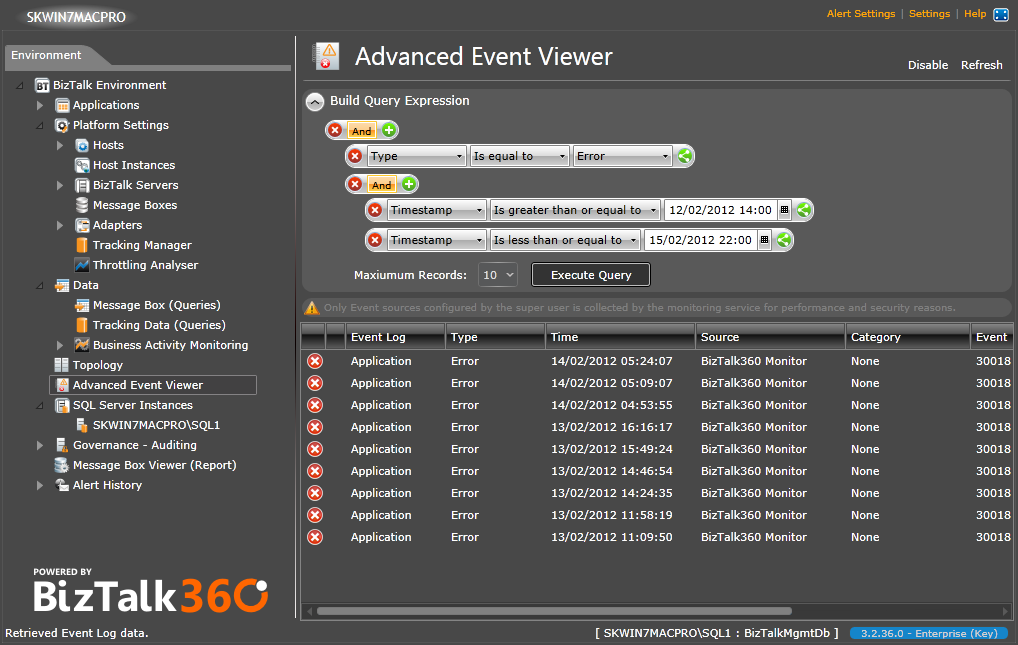Open calendar picker for 15/02/2012 date
The height and width of the screenshot is (645, 1018).
click(x=764, y=240)
